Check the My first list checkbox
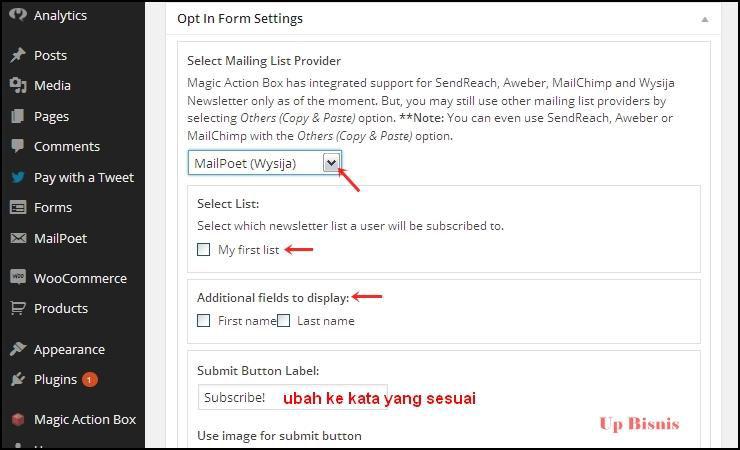 pyautogui.click(x=203, y=249)
